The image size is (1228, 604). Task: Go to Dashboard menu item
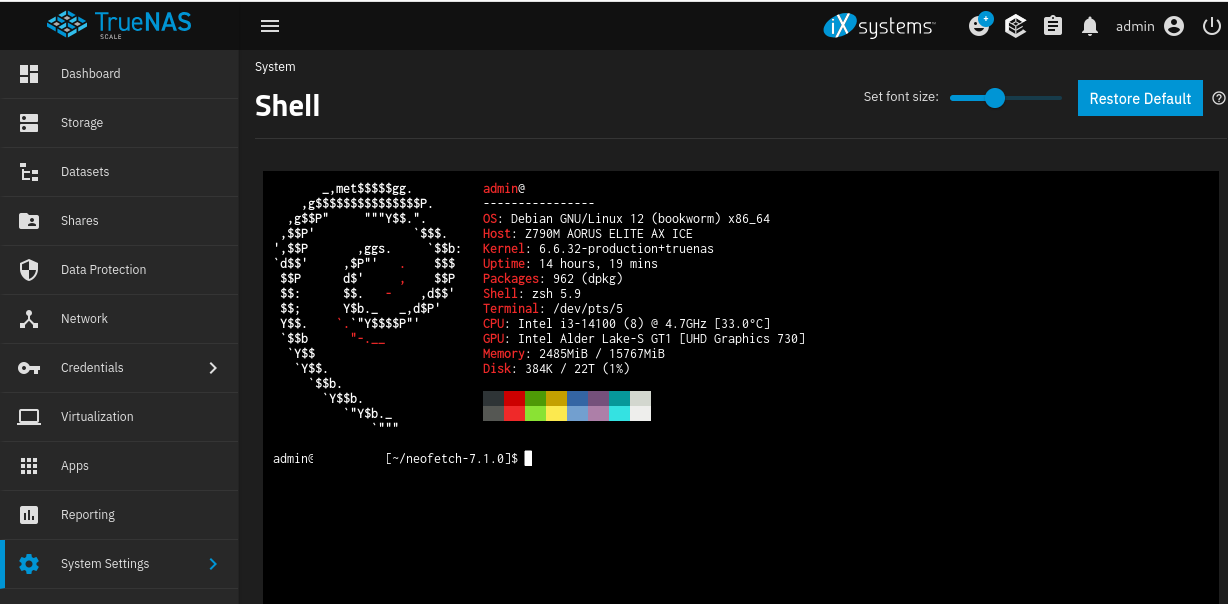(120, 73)
